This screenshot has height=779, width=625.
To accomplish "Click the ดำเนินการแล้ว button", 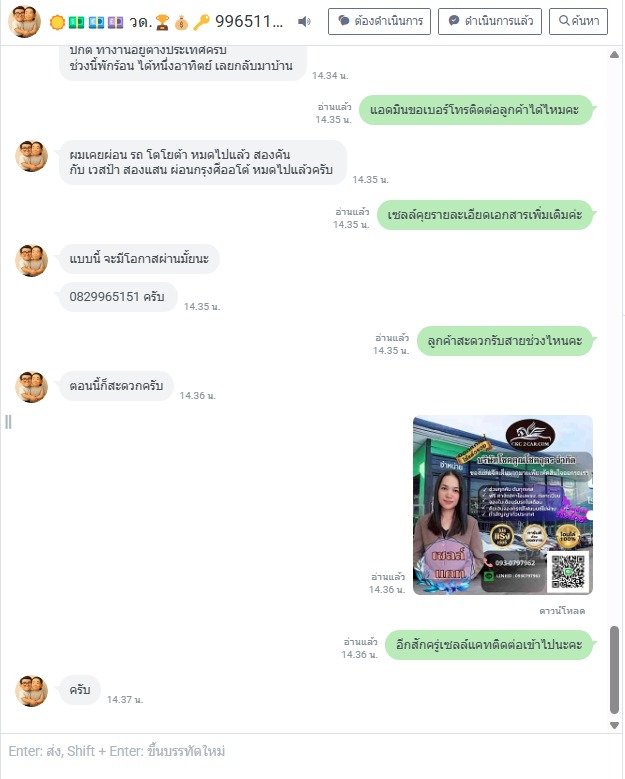I will (x=489, y=21).
